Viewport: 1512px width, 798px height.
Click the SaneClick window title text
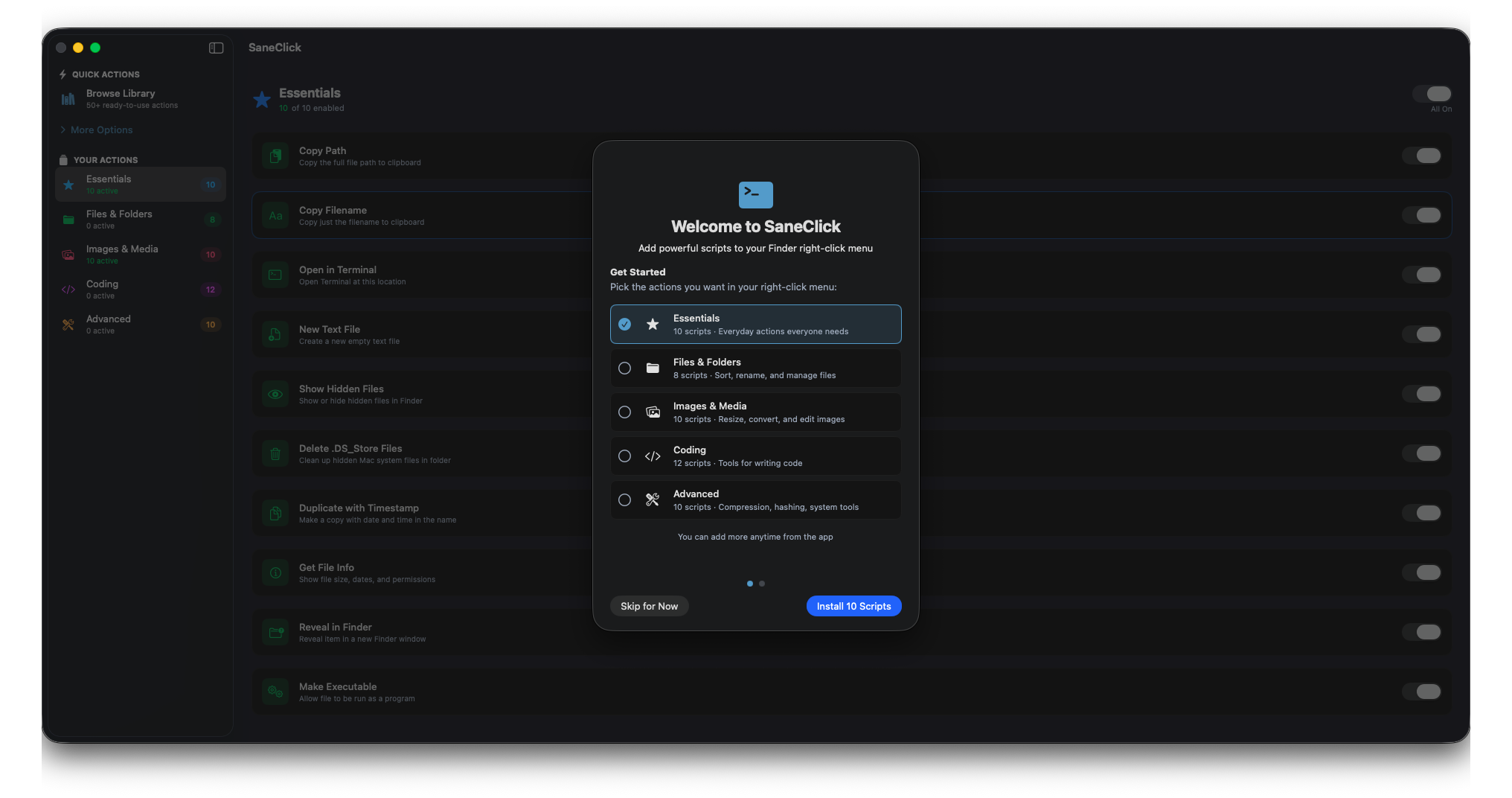(x=275, y=48)
